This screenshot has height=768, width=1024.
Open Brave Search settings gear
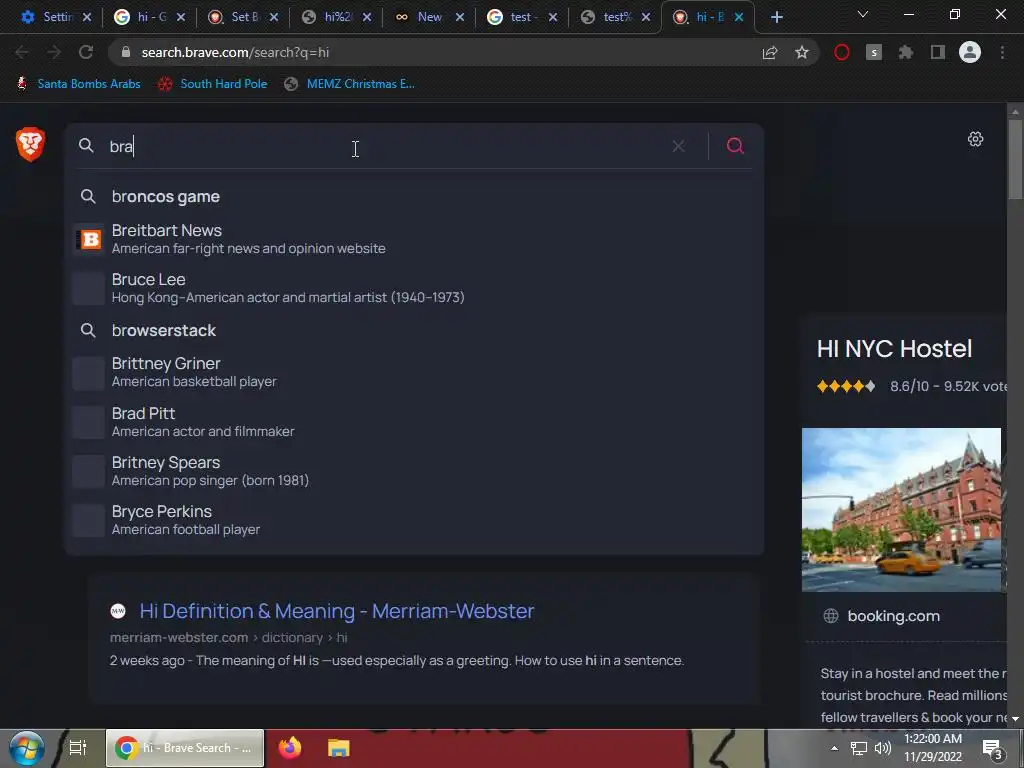click(975, 139)
